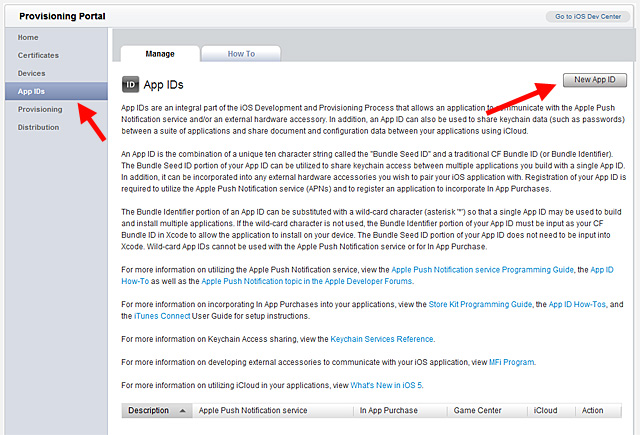
Task: Go to Provisioning section
Action: [40, 109]
